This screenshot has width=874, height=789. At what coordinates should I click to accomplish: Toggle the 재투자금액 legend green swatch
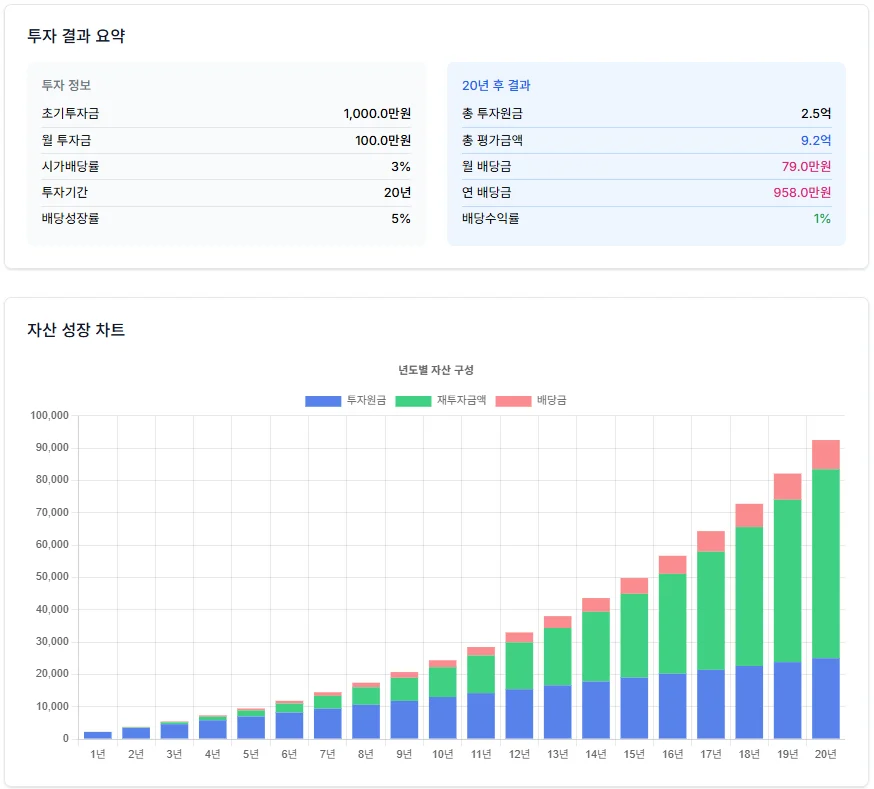413,400
